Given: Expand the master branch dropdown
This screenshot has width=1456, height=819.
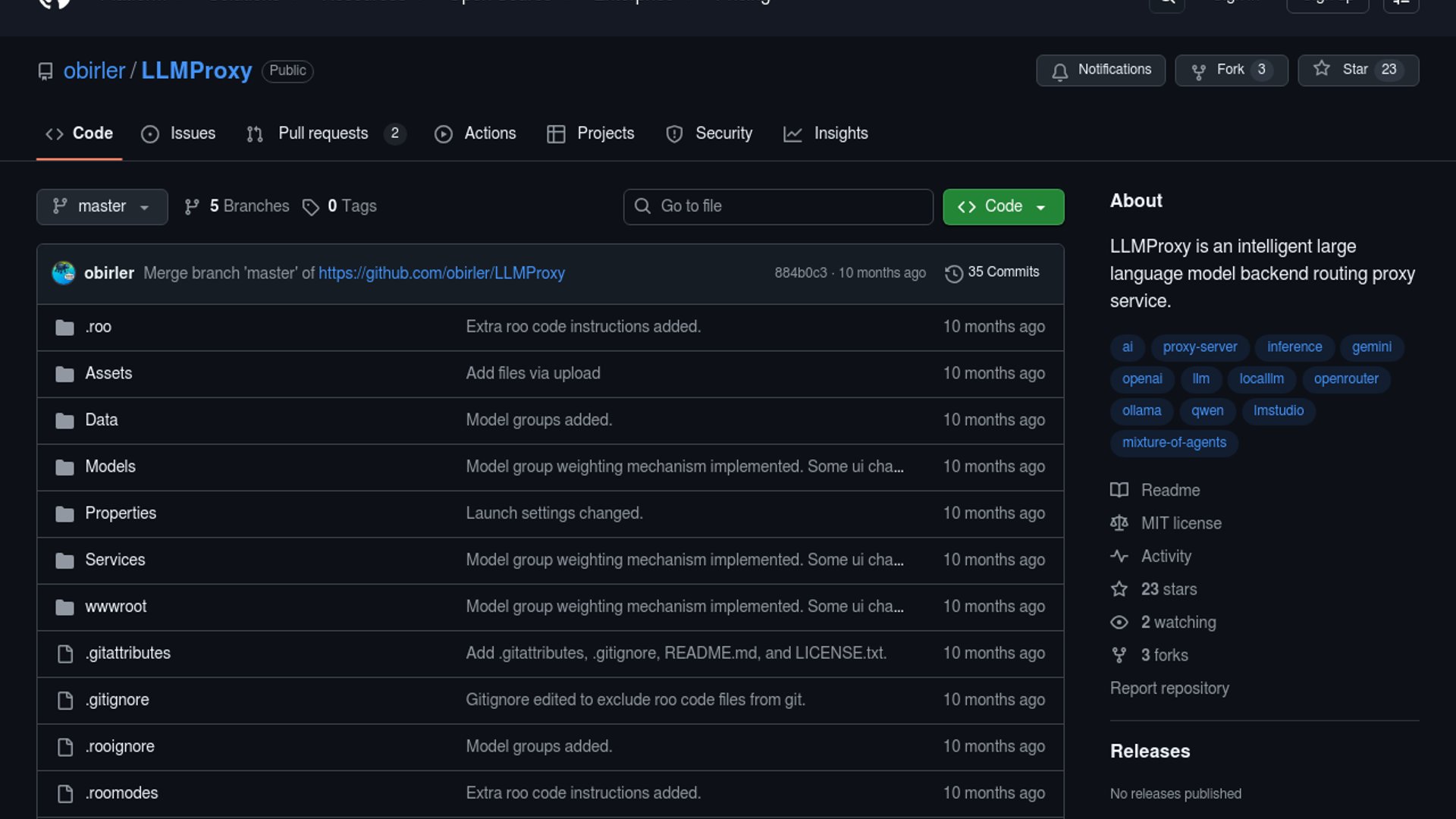Looking at the screenshot, I should tap(102, 206).
